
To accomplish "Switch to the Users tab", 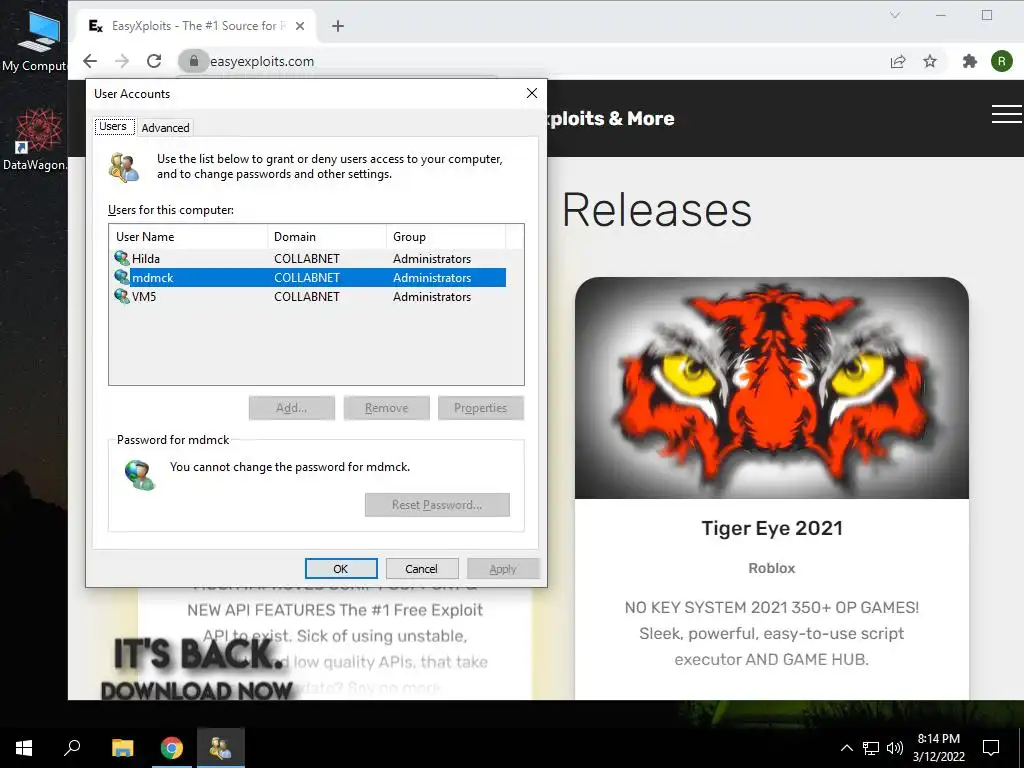I will pyautogui.click(x=113, y=127).
